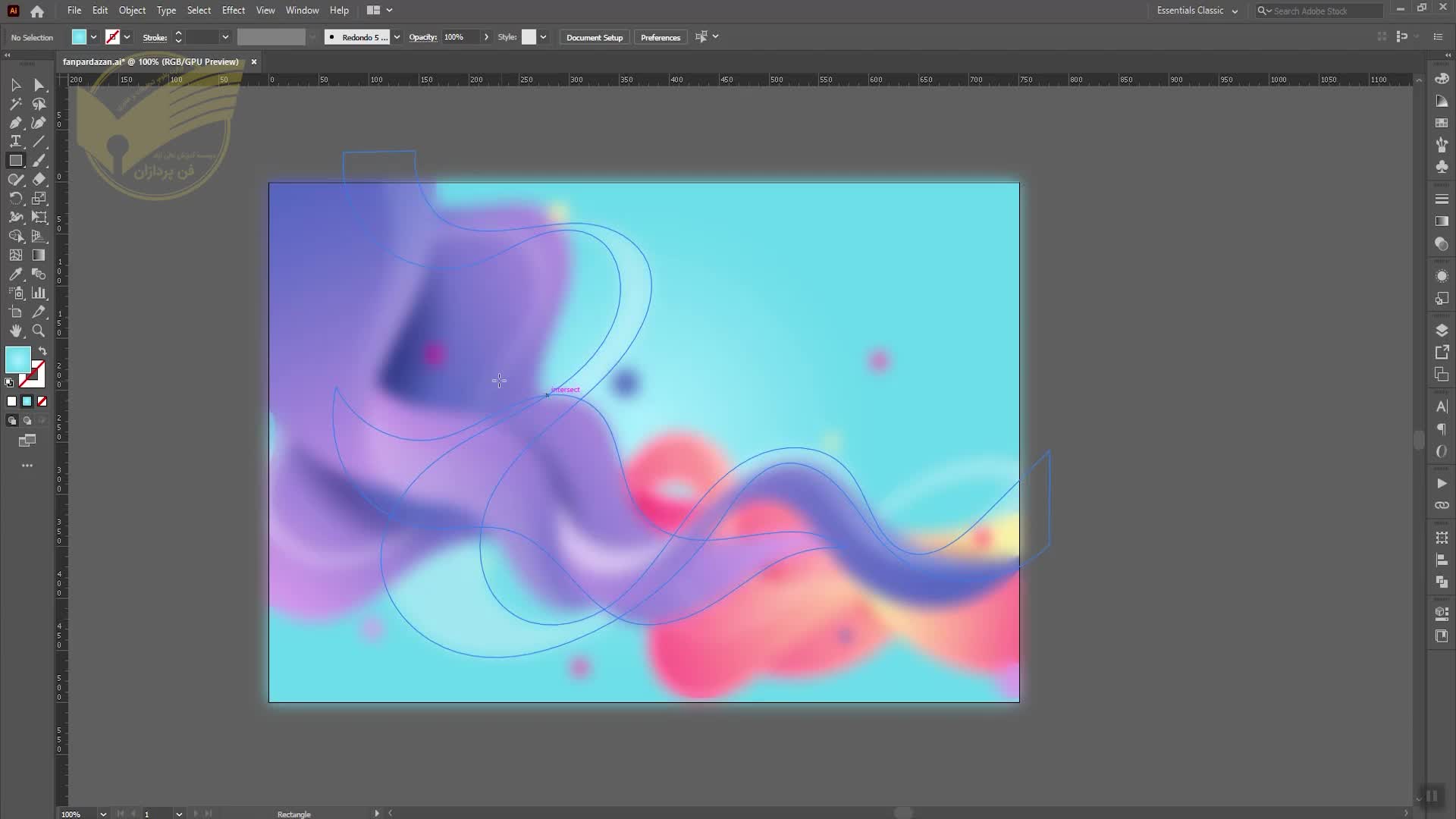
Task: Open the Object menu
Action: (132, 11)
